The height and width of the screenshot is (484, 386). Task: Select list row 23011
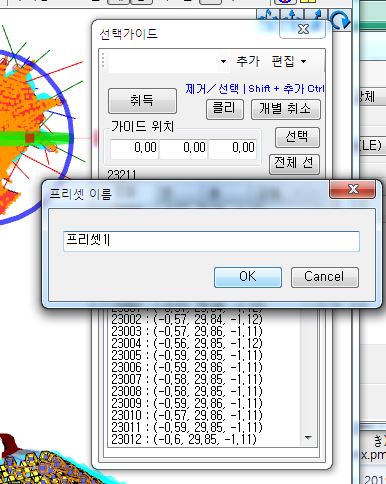point(187,427)
